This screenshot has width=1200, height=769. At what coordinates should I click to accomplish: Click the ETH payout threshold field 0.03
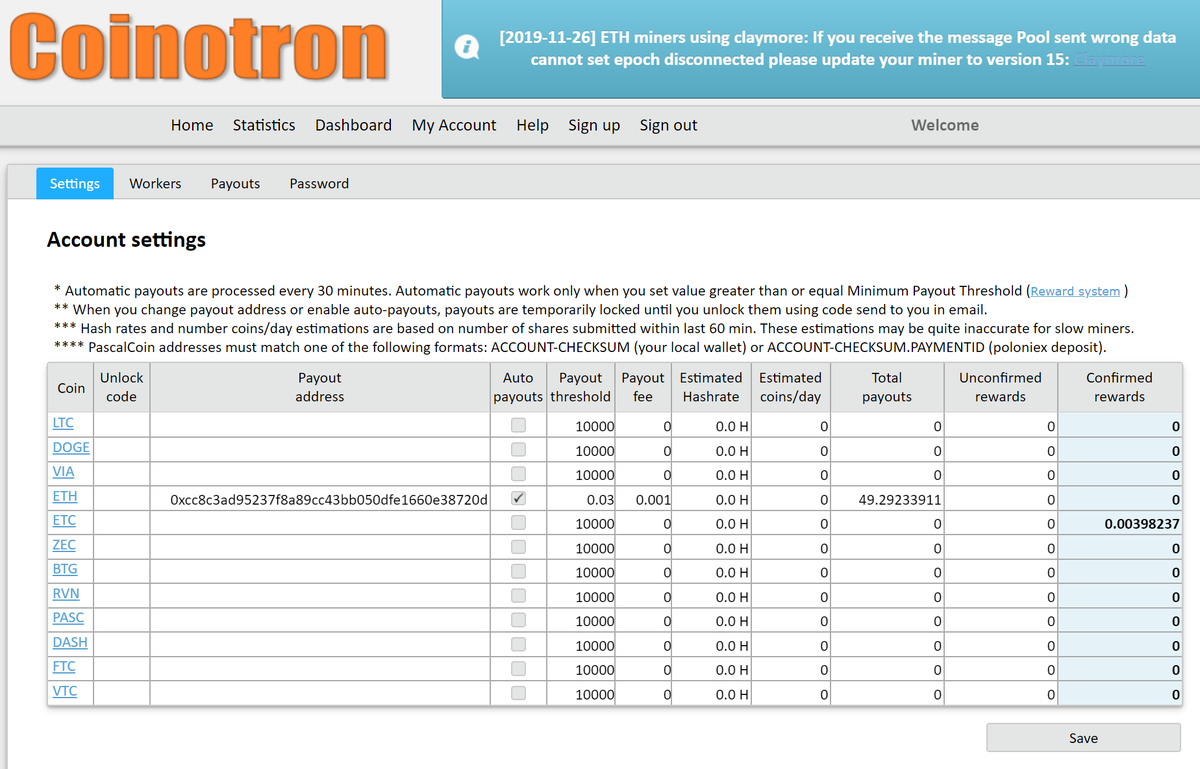(x=581, y=498)
